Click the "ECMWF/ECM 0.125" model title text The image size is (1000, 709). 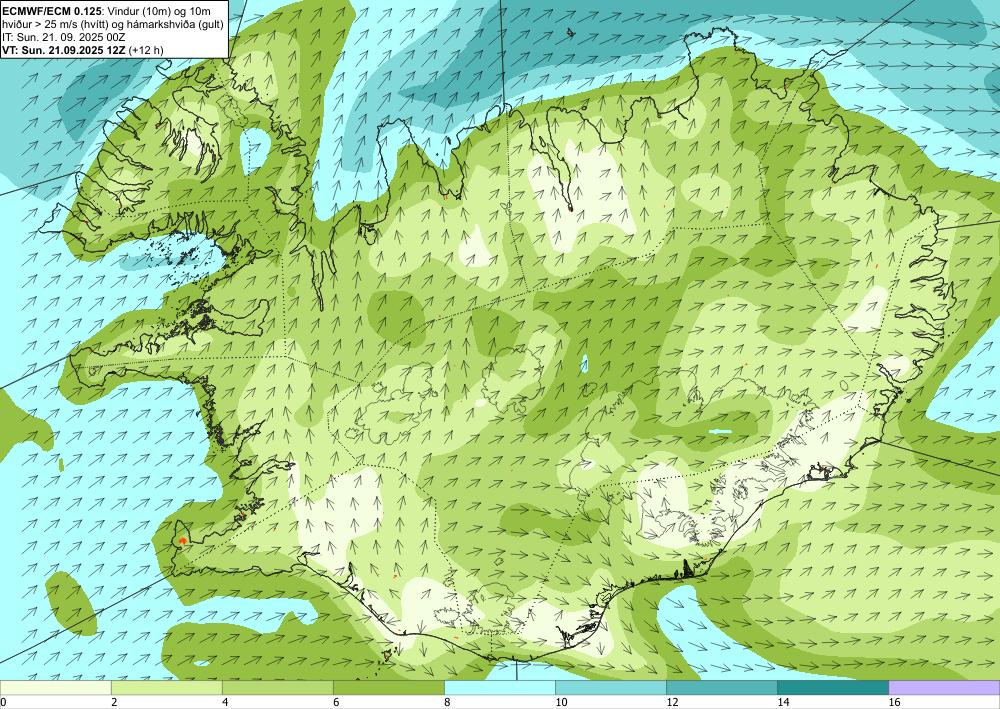coord(51,11)
